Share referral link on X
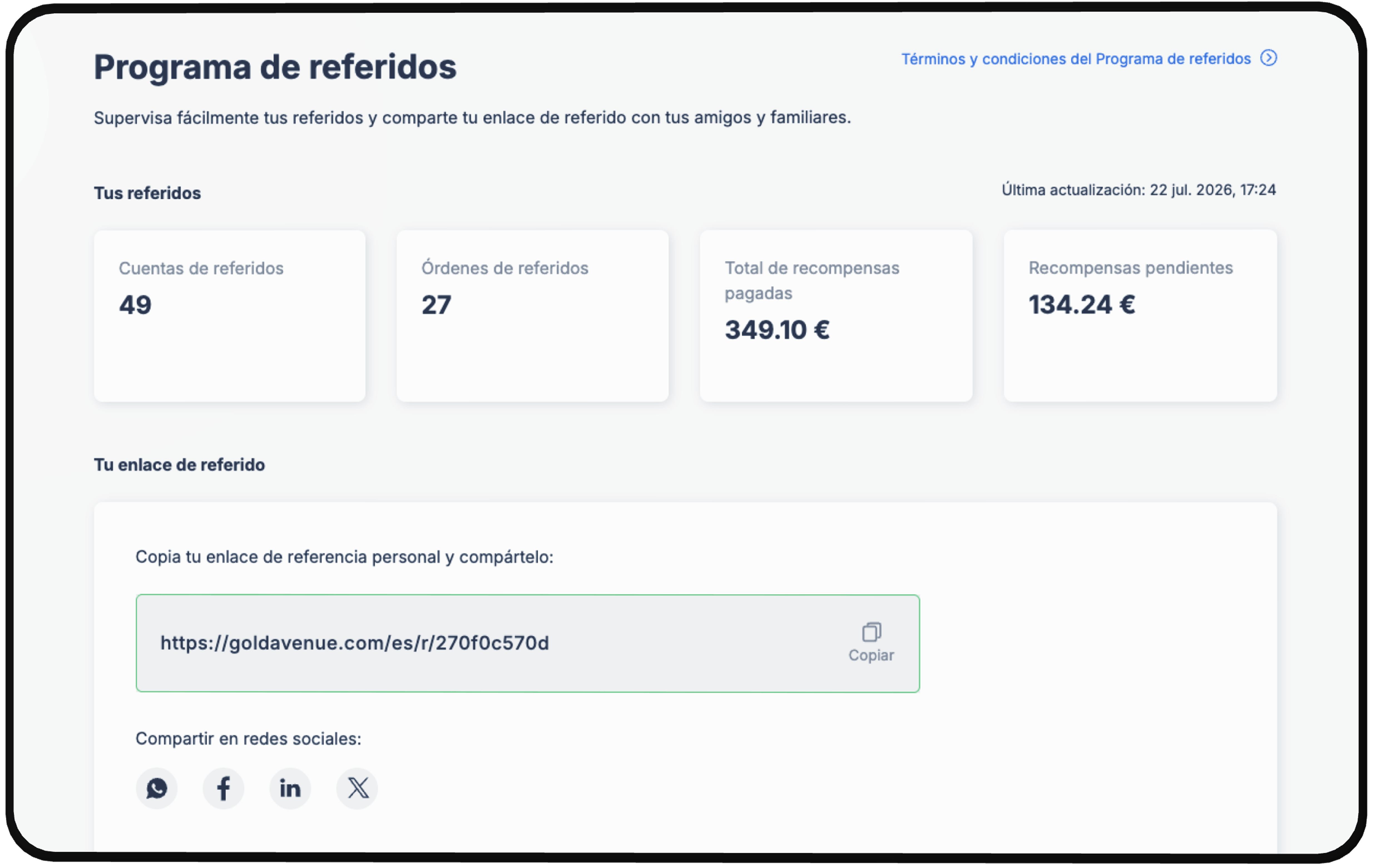 coord(357,788)
